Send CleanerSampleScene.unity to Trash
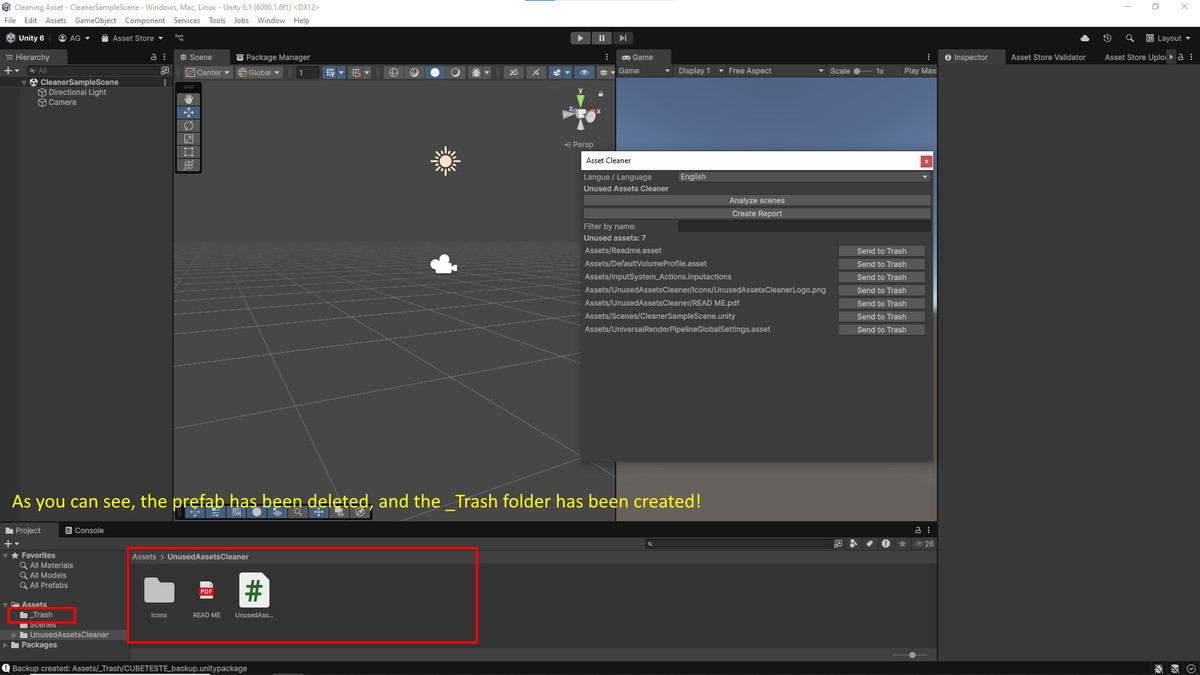The width and height of the screenshot is (1200, 675). coord(881,316)
